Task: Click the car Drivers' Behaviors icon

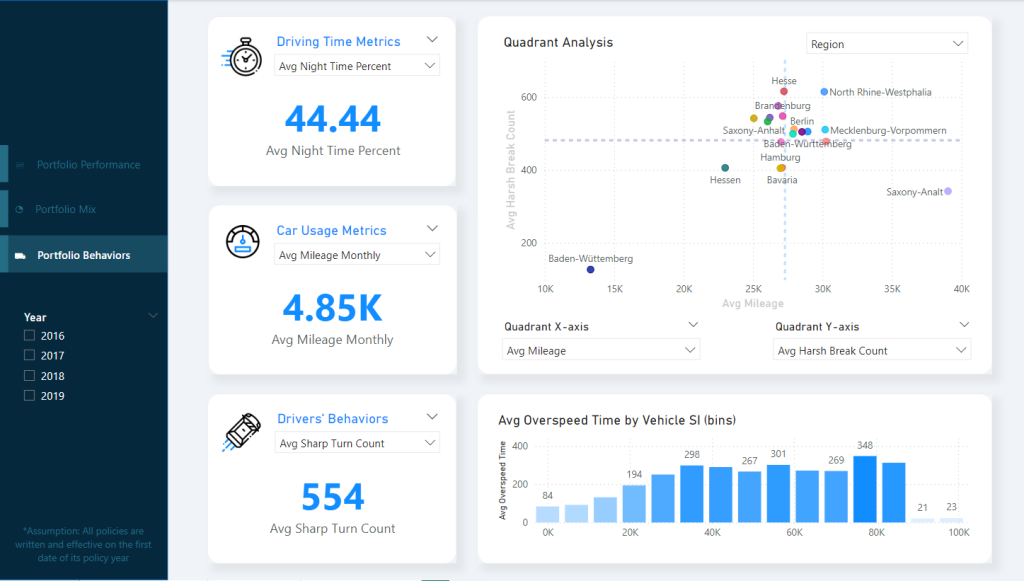Action: [x=242, y=431]
